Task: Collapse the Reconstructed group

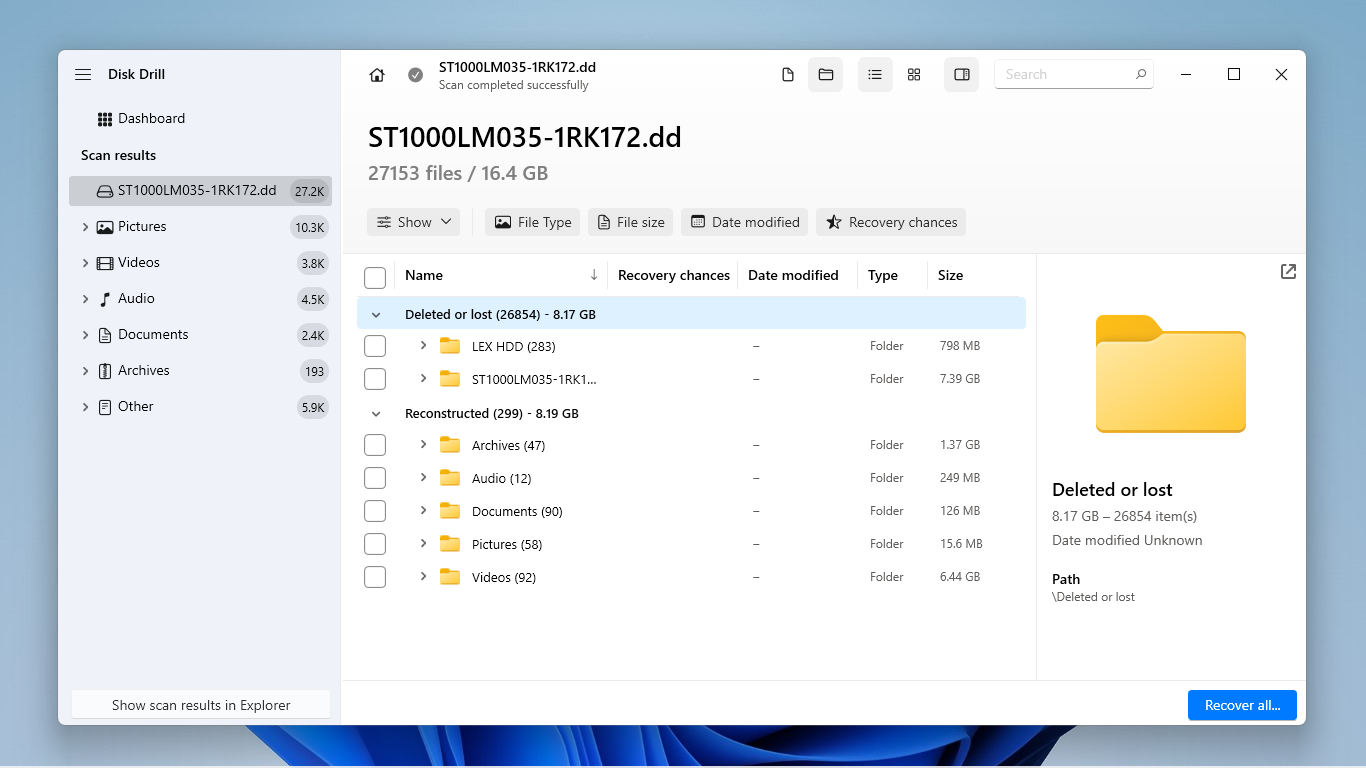Action: pyautogui.click(x=376, y=414)
